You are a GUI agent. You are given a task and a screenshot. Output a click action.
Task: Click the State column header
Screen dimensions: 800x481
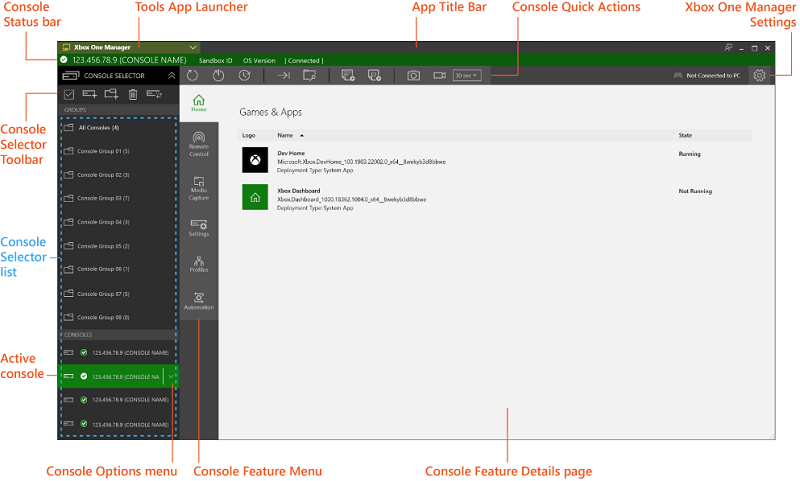(x=685, y=135)
